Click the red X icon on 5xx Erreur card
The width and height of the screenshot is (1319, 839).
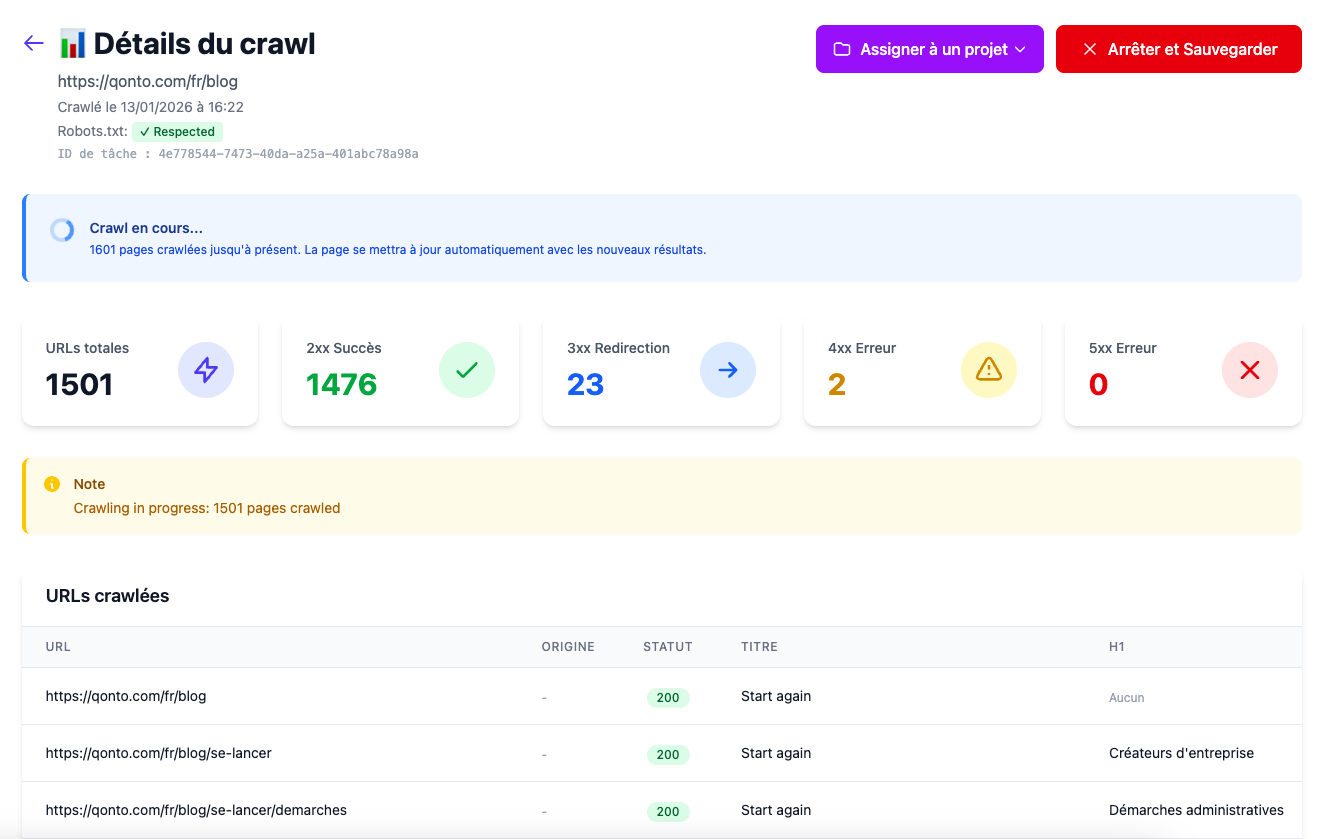[x=1249, y=370]
